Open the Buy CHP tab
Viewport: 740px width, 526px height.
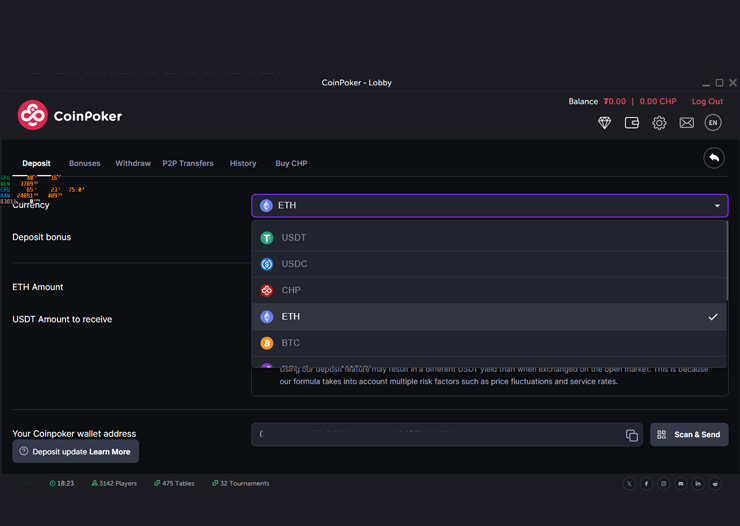(291, 163)
